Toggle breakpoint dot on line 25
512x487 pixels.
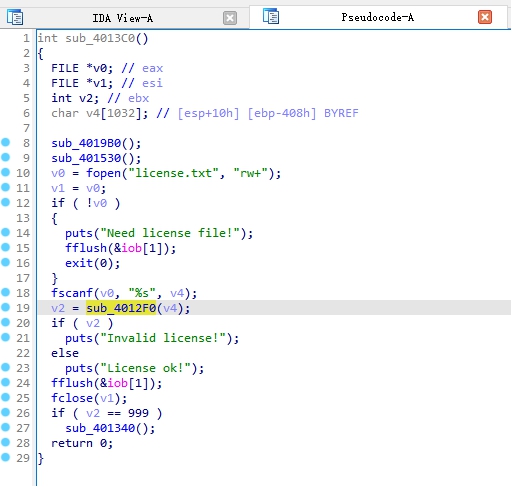click(6, 397)
